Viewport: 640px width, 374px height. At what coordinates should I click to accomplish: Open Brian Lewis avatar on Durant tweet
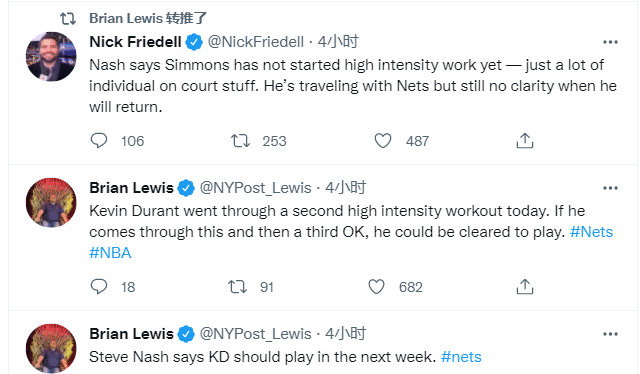click(51, 203)
